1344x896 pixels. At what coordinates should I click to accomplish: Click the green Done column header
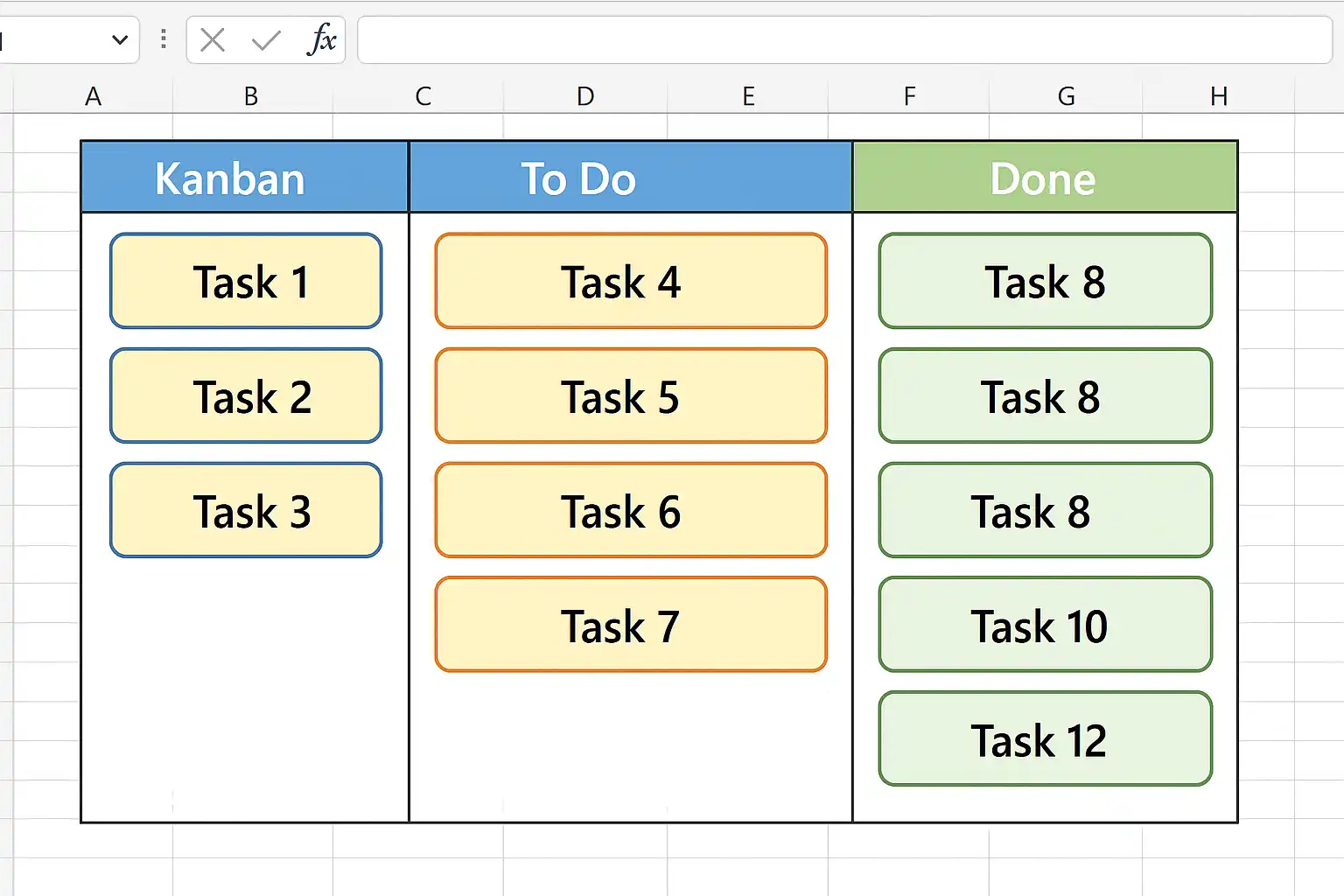(1045, 178)
